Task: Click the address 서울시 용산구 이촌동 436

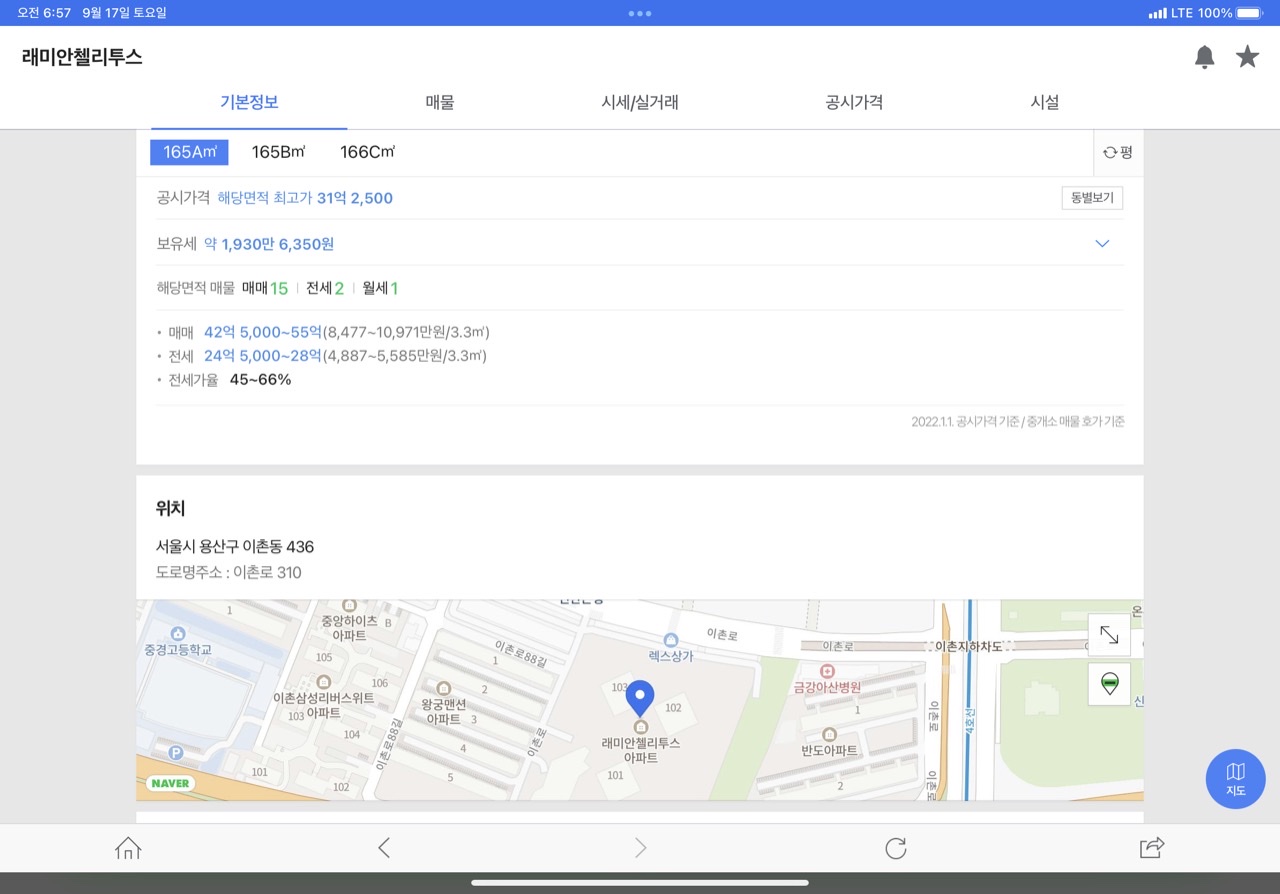Action: point(235,547)
